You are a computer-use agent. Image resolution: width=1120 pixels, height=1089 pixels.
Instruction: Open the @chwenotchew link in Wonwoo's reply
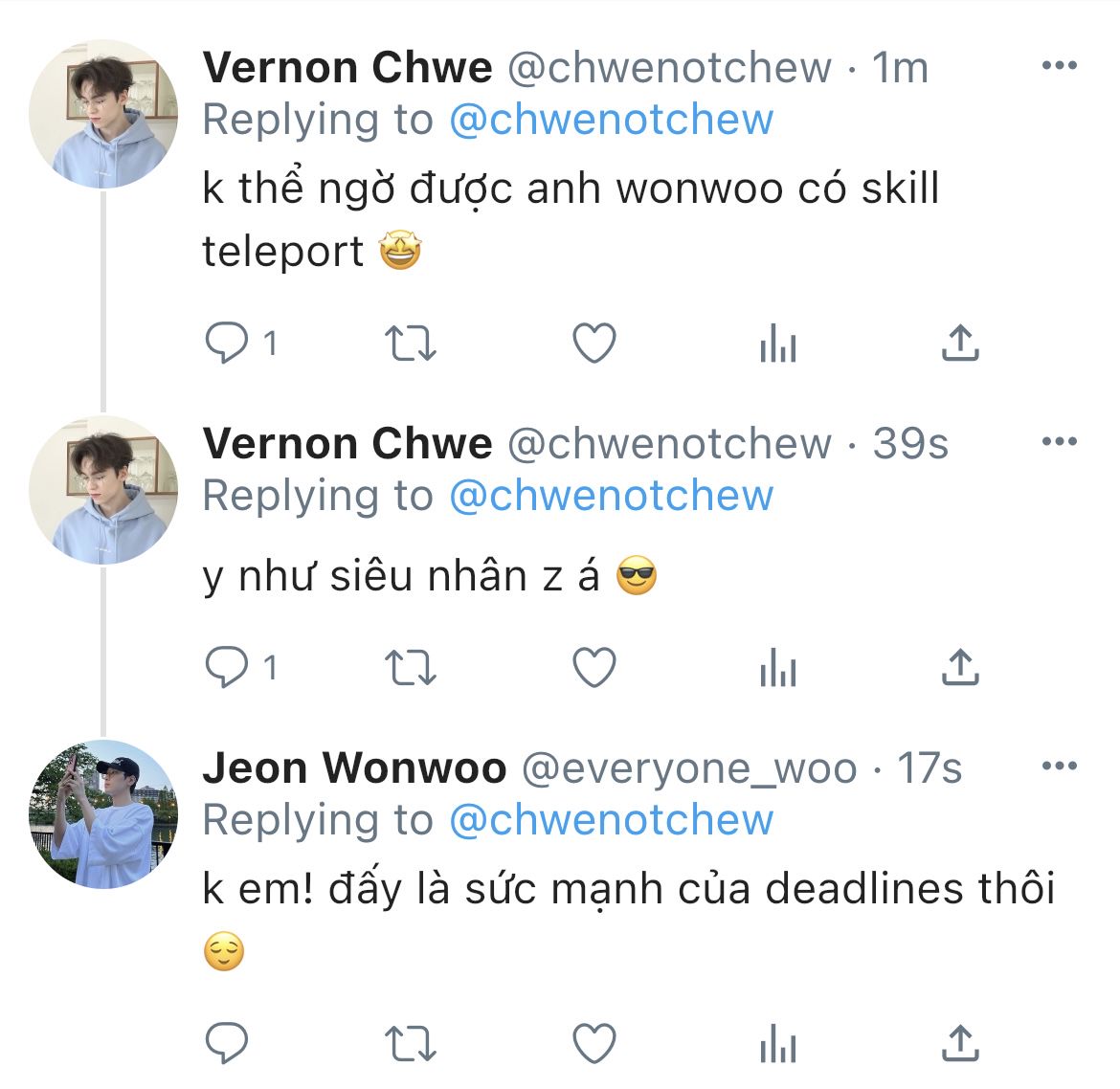612,820
